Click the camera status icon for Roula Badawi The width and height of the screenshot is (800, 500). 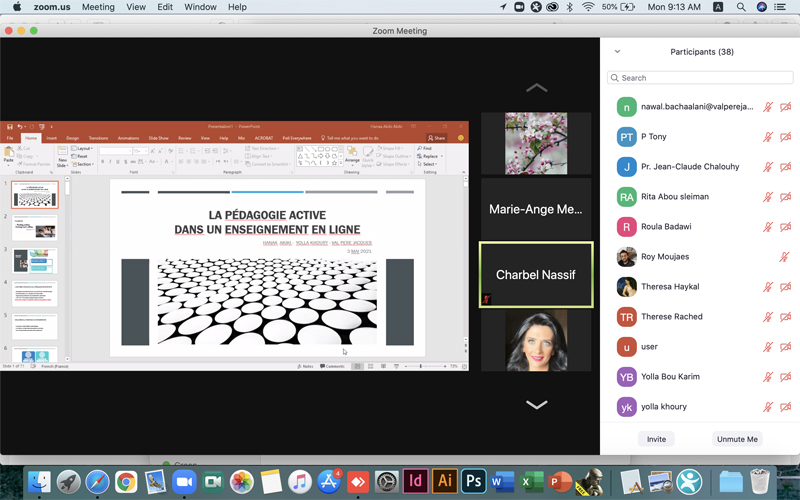(786, 227)
